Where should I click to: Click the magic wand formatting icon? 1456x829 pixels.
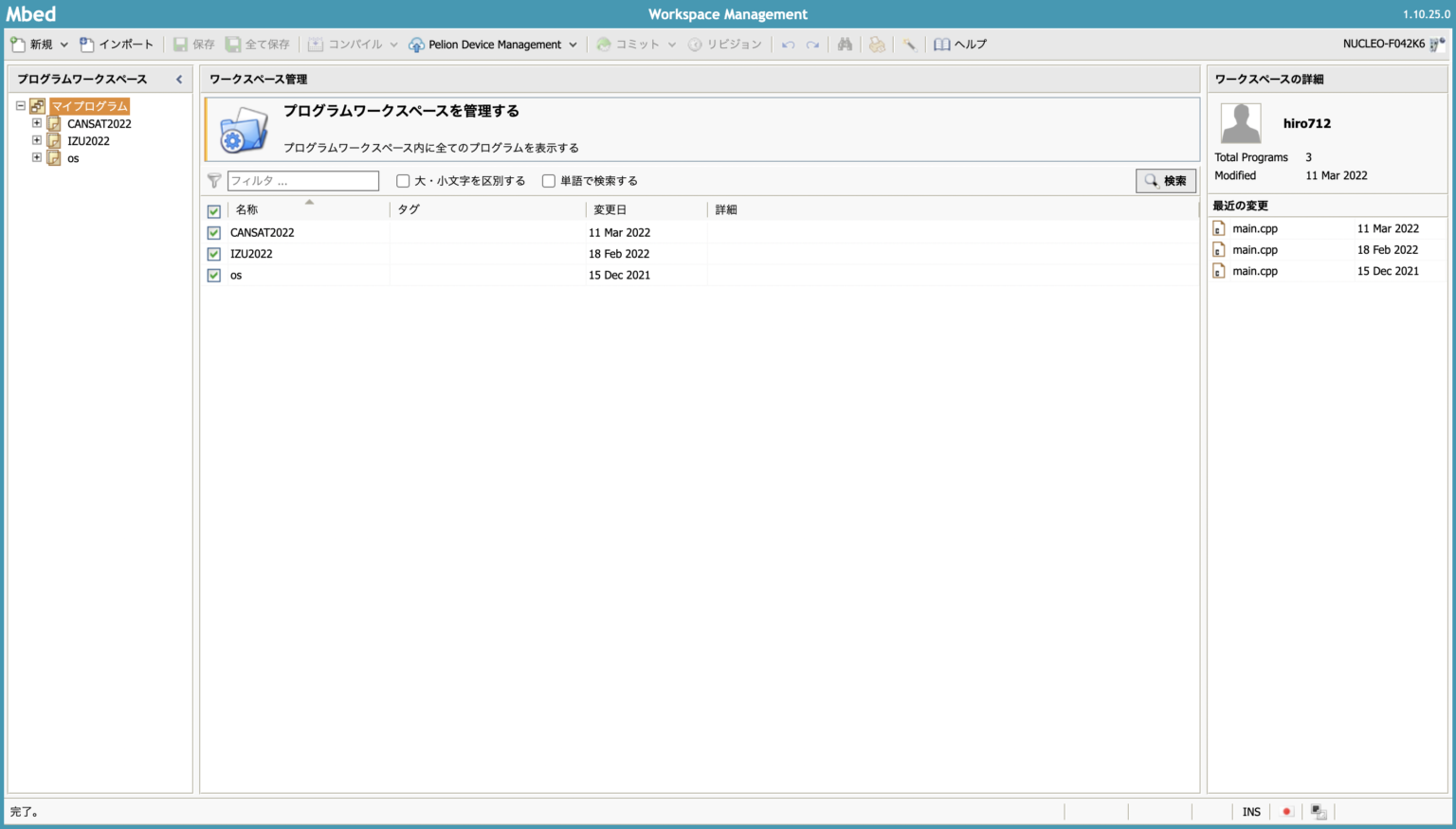pyautogui.click(x=908, y=44)
